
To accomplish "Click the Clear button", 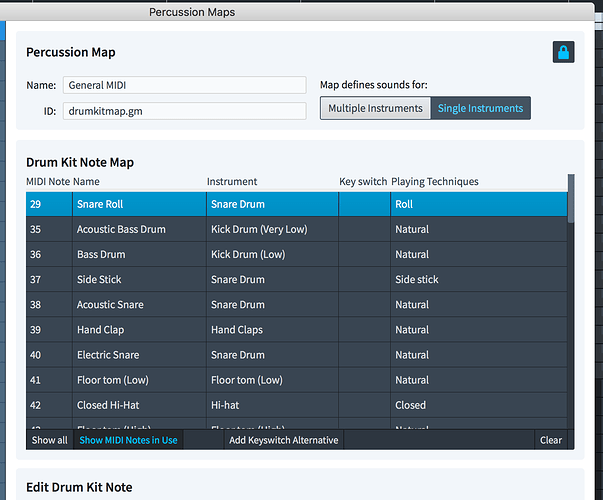I will [551, 440].
